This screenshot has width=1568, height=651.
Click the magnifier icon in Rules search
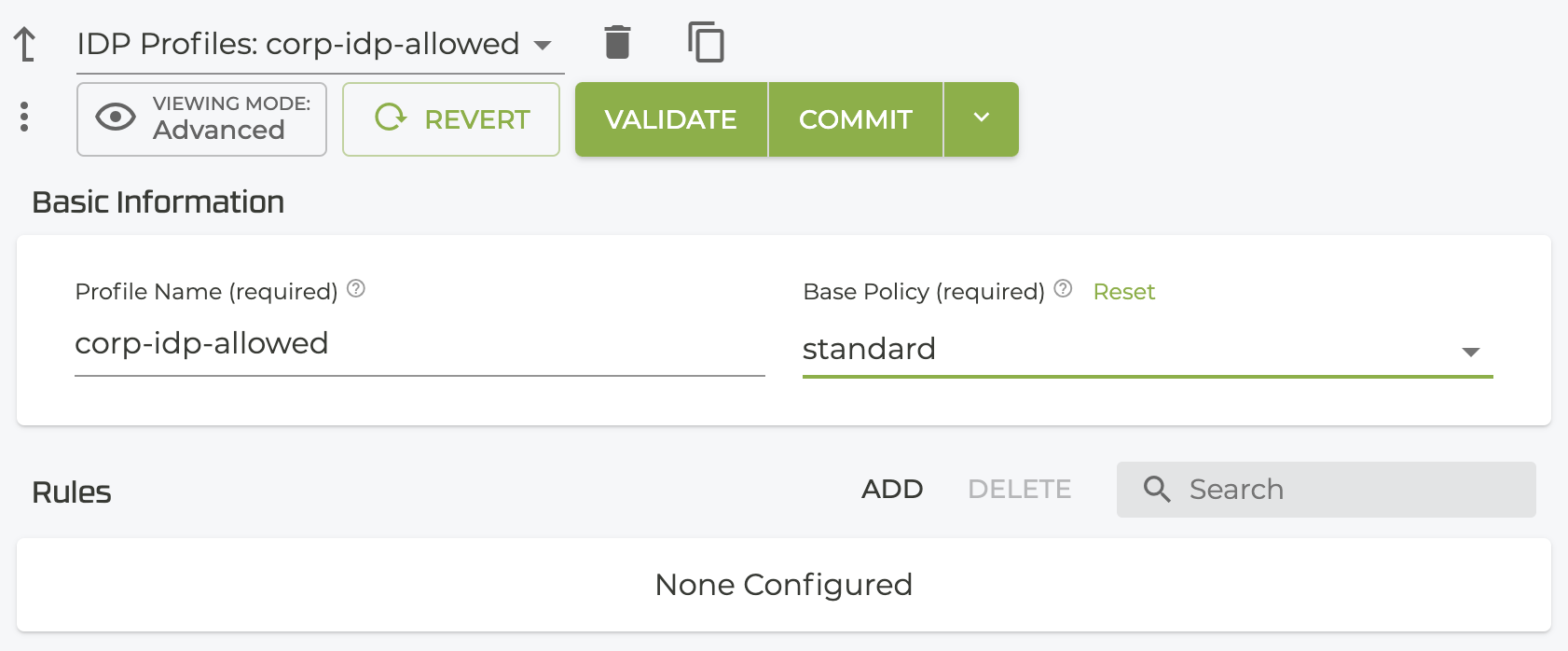(x=1157, y=489)
